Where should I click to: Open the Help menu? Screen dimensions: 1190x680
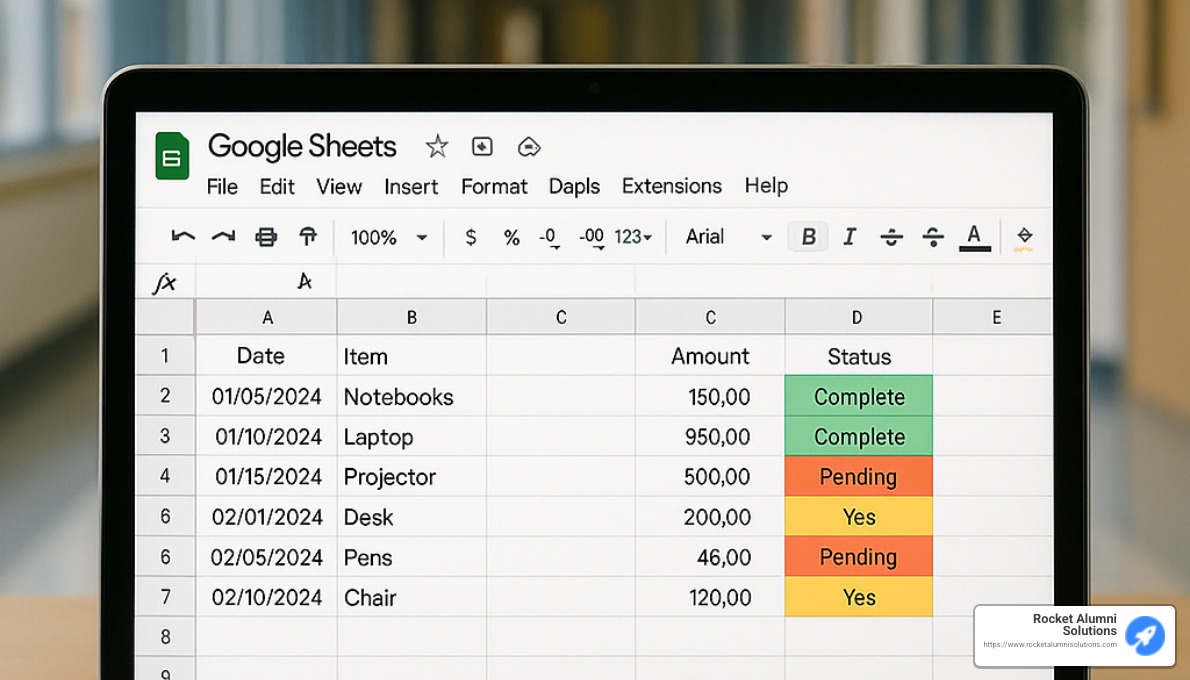767,186
